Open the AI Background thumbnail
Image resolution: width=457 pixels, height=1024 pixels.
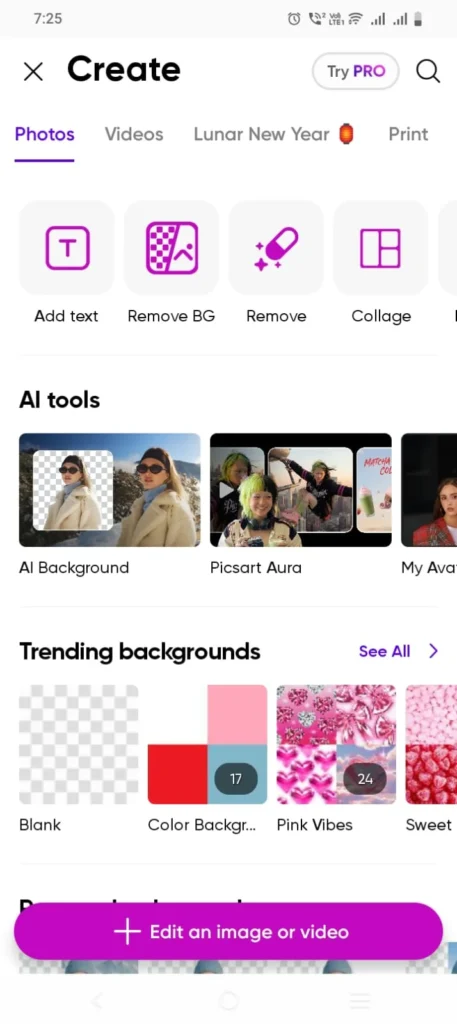(110, 490)
